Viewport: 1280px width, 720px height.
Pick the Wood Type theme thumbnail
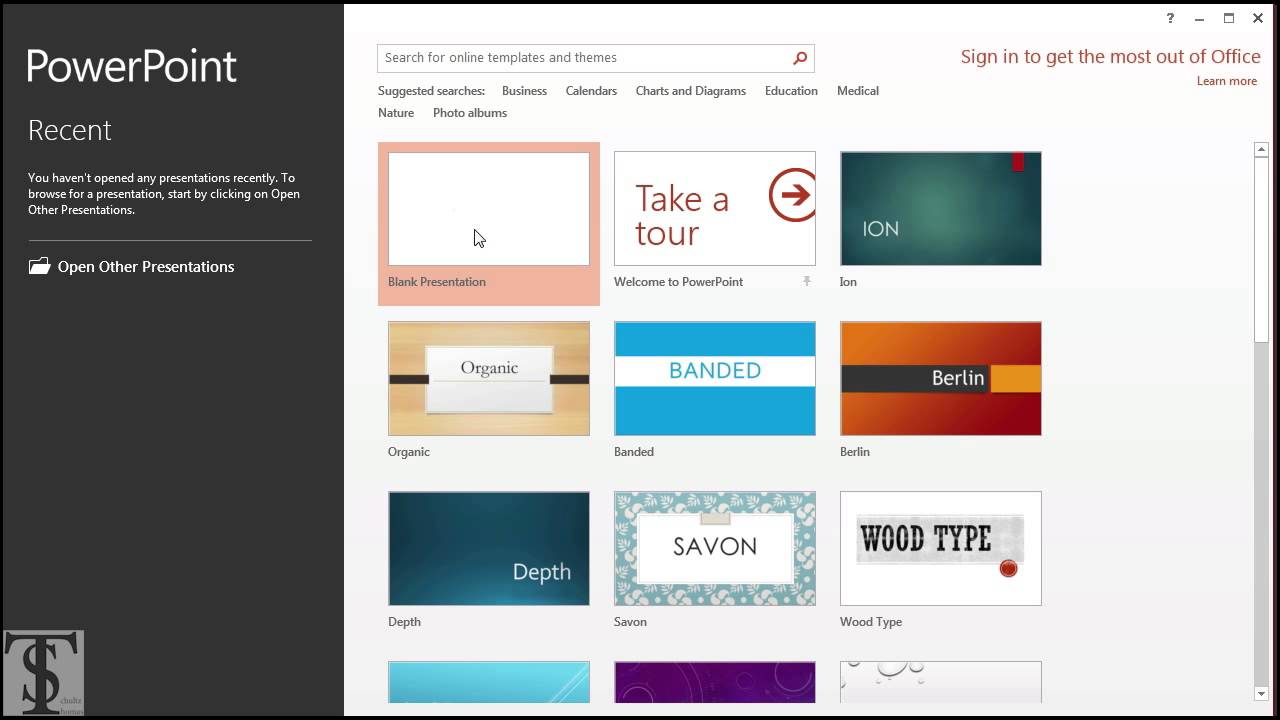(x=941, y=549)
